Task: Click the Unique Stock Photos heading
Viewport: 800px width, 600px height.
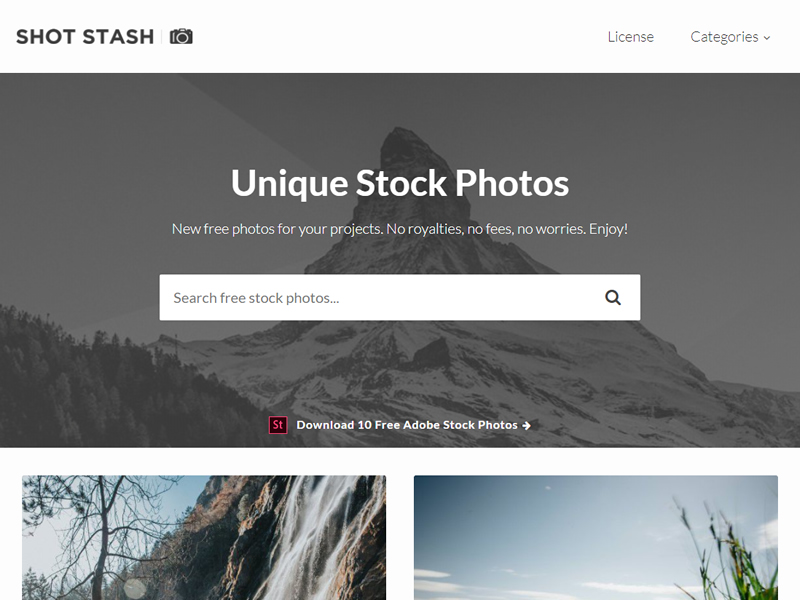Action: point(400,183)
